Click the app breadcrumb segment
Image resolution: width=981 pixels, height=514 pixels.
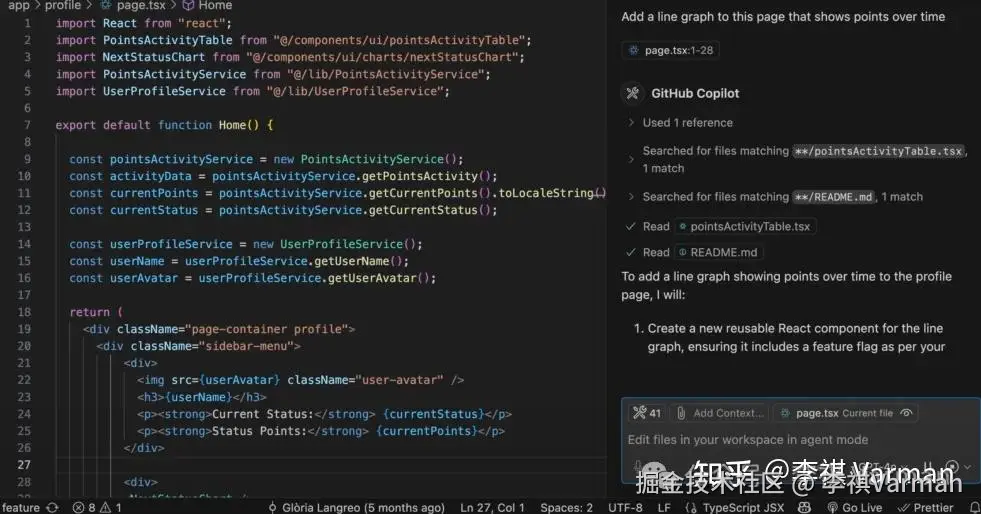[x=18, y=6]
